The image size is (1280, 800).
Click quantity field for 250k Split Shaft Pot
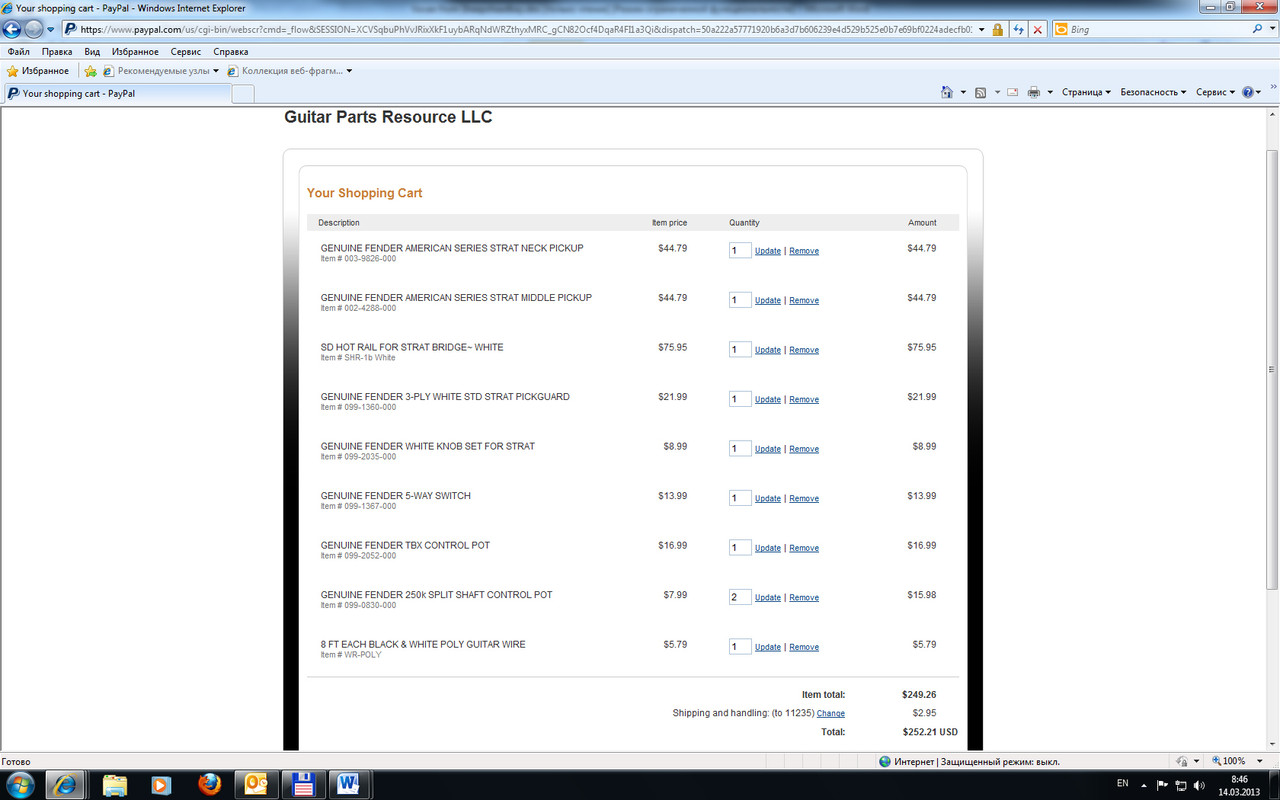tap(740, 597)
